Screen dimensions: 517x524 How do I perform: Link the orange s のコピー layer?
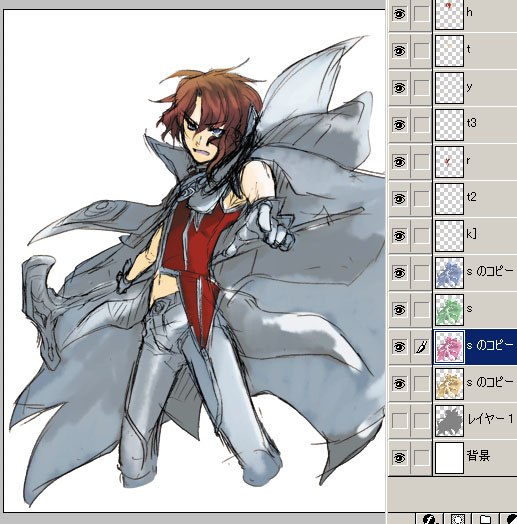point(421,384)
